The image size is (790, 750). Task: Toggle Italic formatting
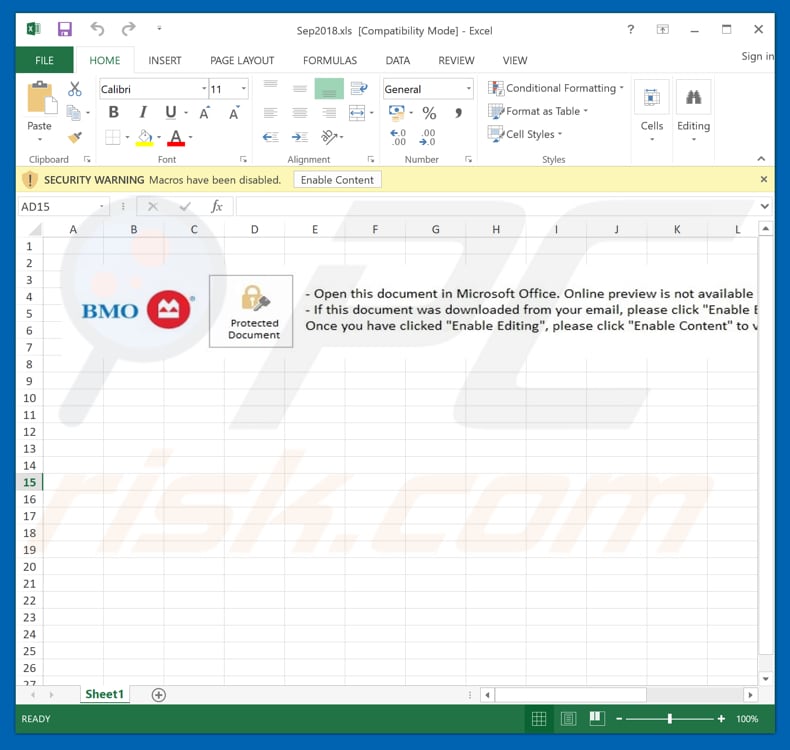pos(143,112)
